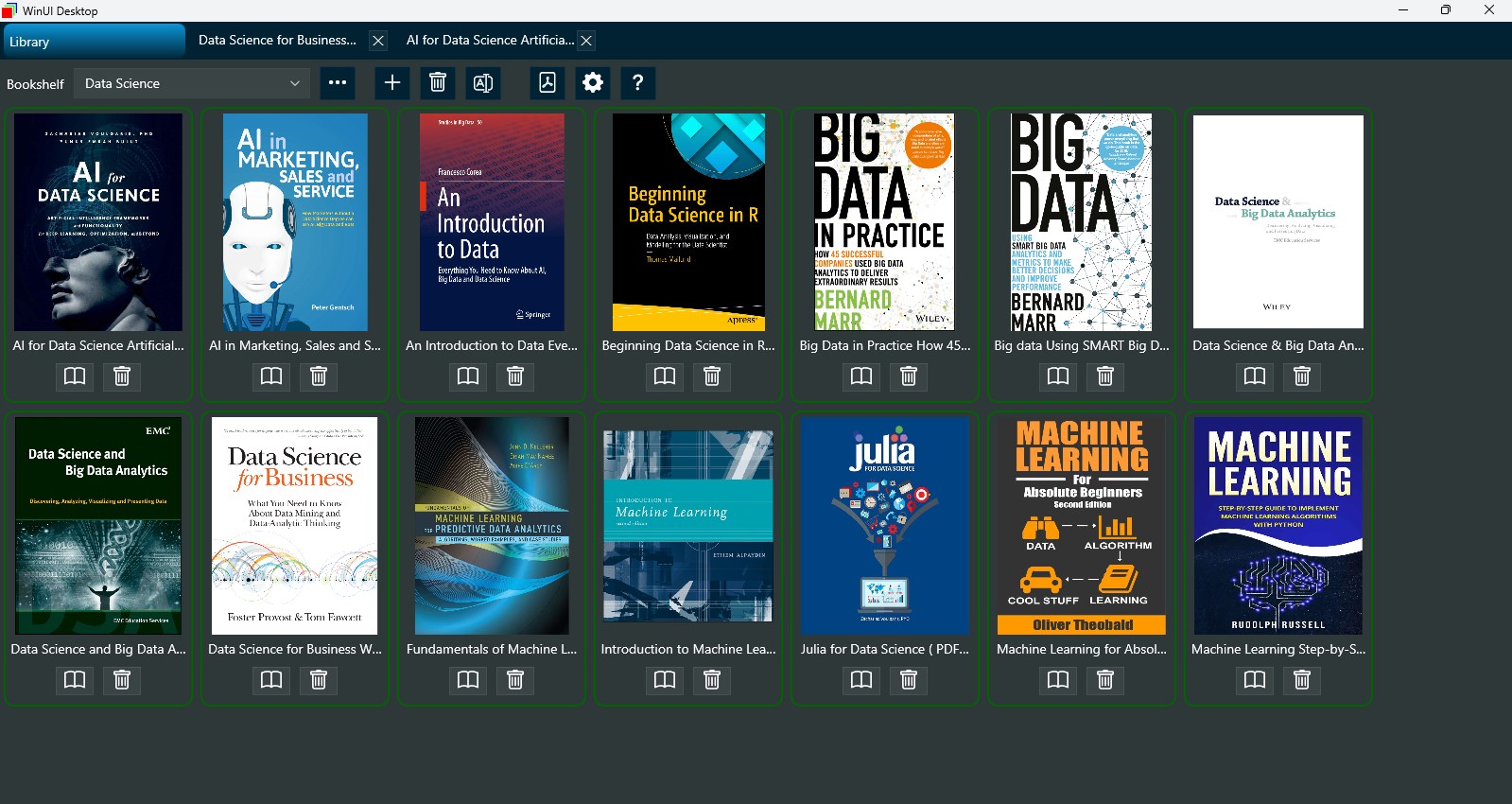The image size is (1512, 804).
Task: Read Fundamentals of Machine L... icon
Action: [x=468, y=680]
